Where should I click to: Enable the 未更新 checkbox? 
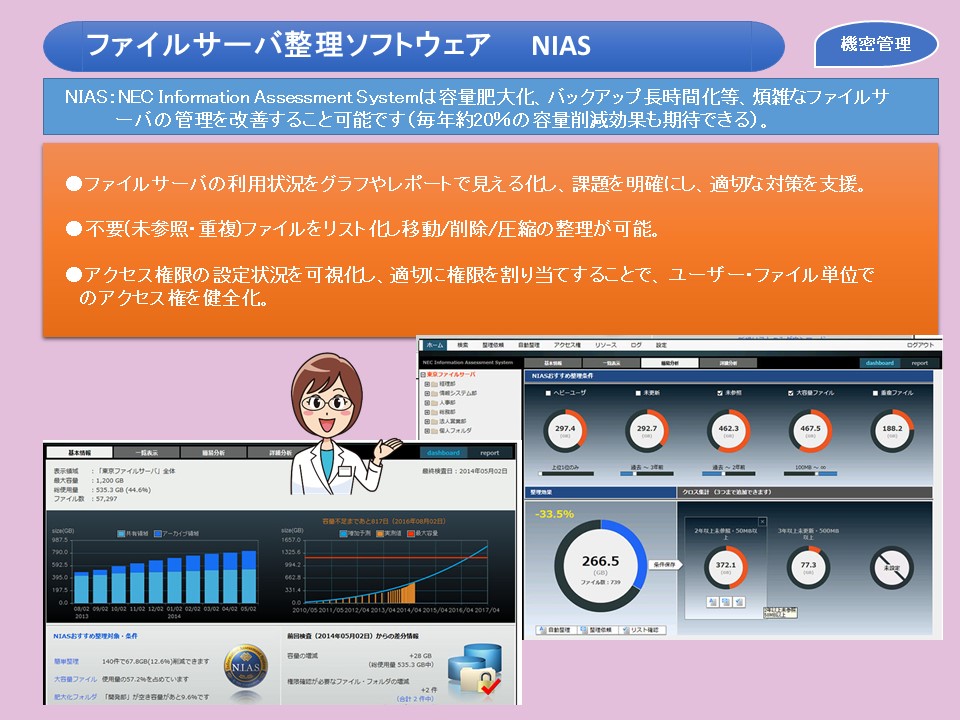point(639,393)
